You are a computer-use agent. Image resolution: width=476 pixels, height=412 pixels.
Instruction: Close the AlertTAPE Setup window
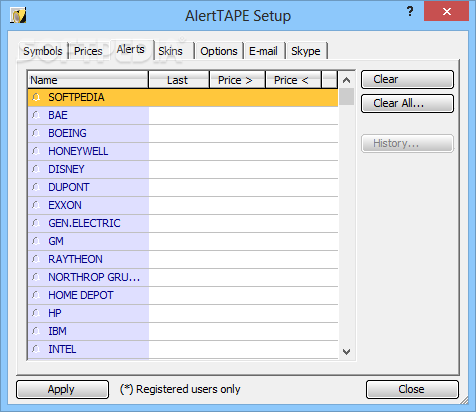click(446, 11)
